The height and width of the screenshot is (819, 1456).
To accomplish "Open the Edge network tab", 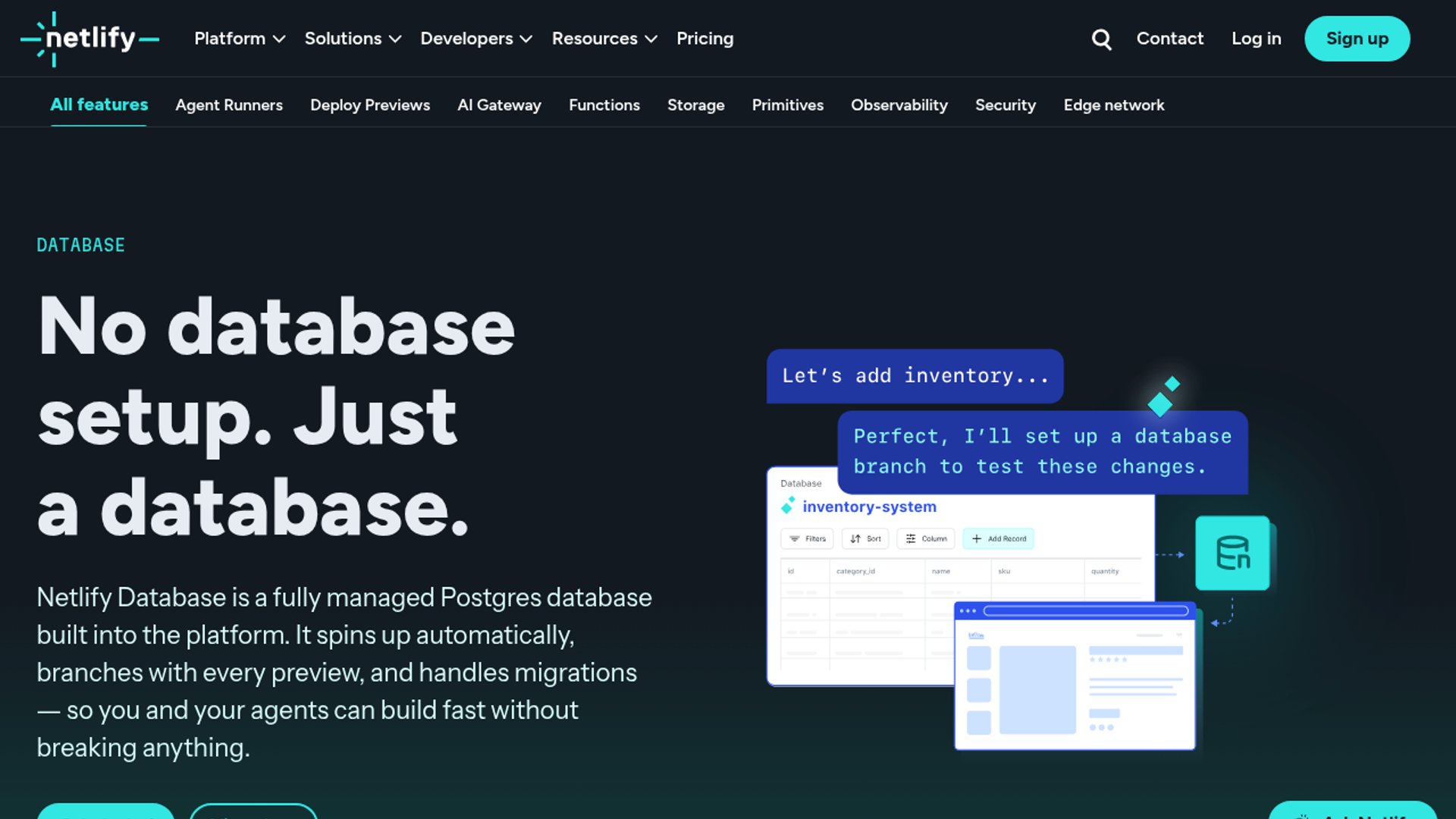I will point(1113,105).
